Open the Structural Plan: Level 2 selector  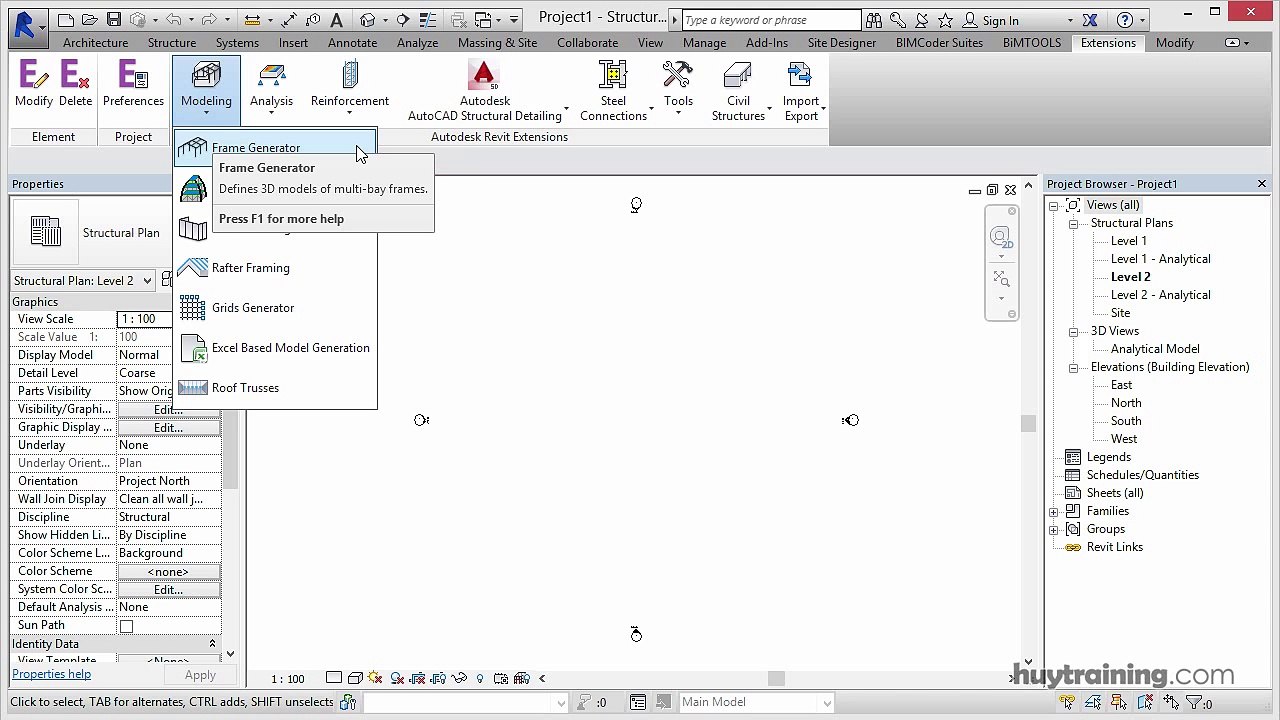pos(83,281)
